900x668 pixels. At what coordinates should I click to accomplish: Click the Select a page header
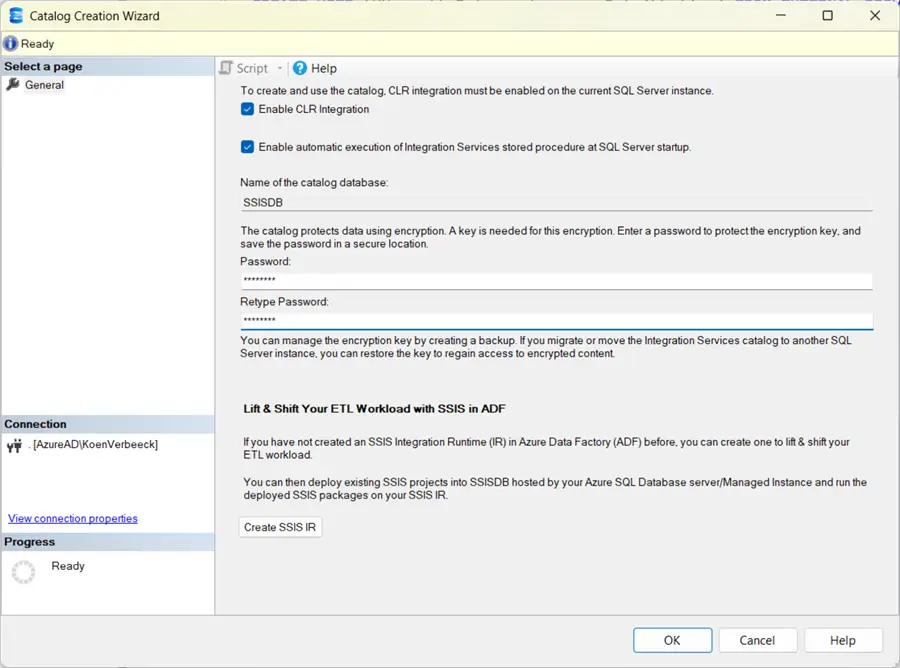click(x=108, y=66)
